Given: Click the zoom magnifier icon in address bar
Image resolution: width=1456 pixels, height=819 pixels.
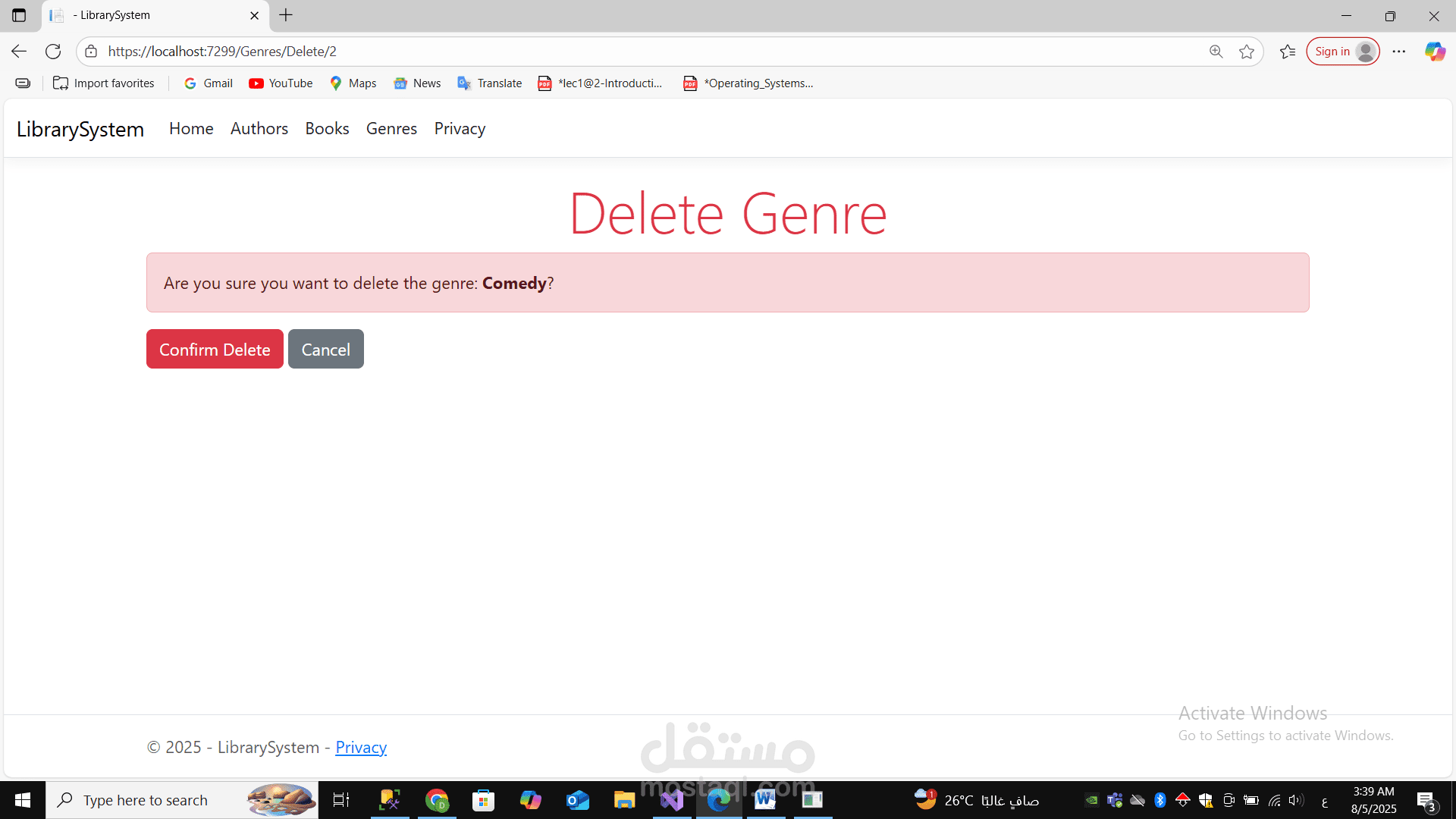Looking at the screenshot, I should coord(1216,52).
